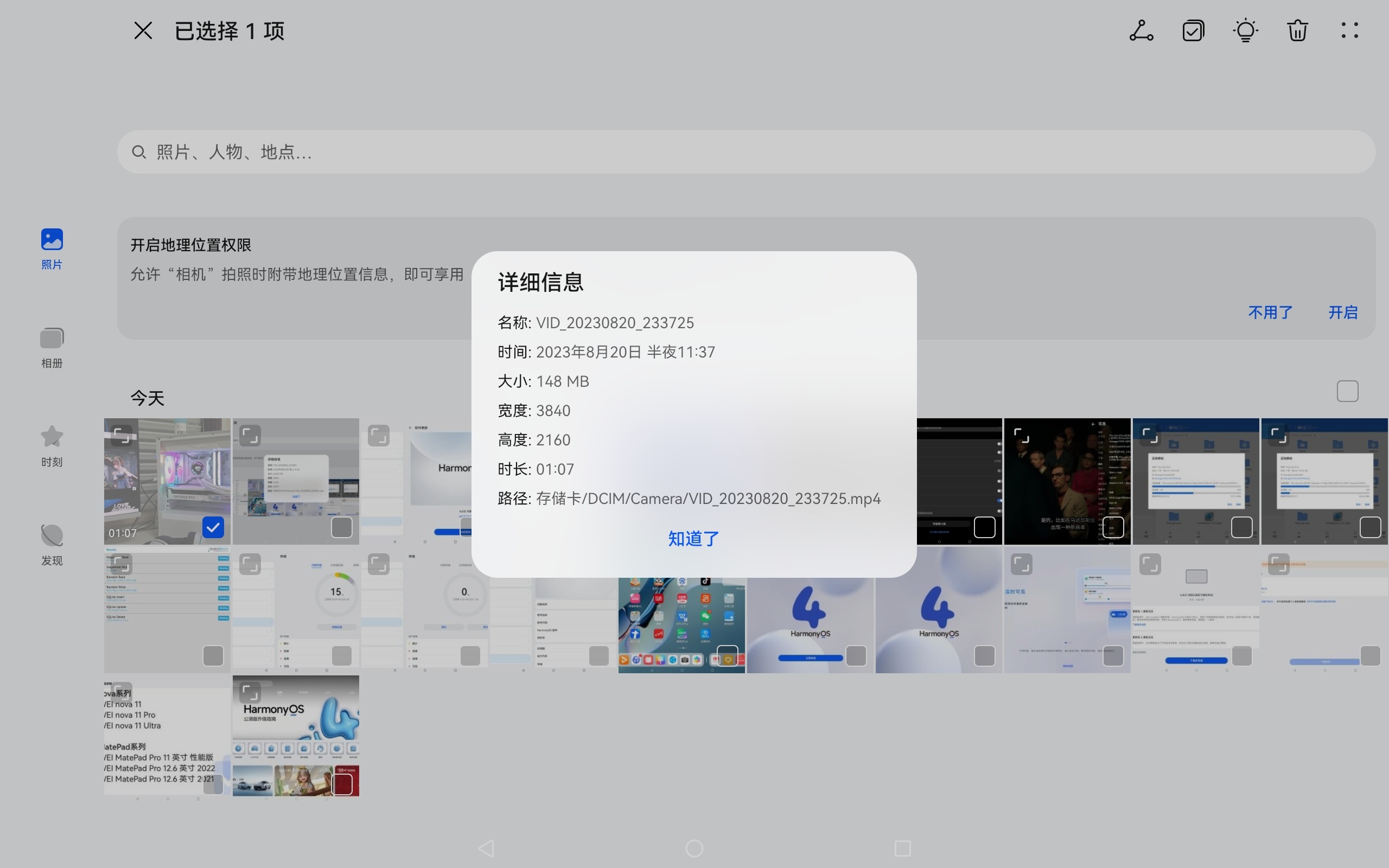This screenshot has height=868, width=1389.
Task: Tap the select-all checkmark toolbar icon
Action: pyautogui.click(x=1193, y=31)
